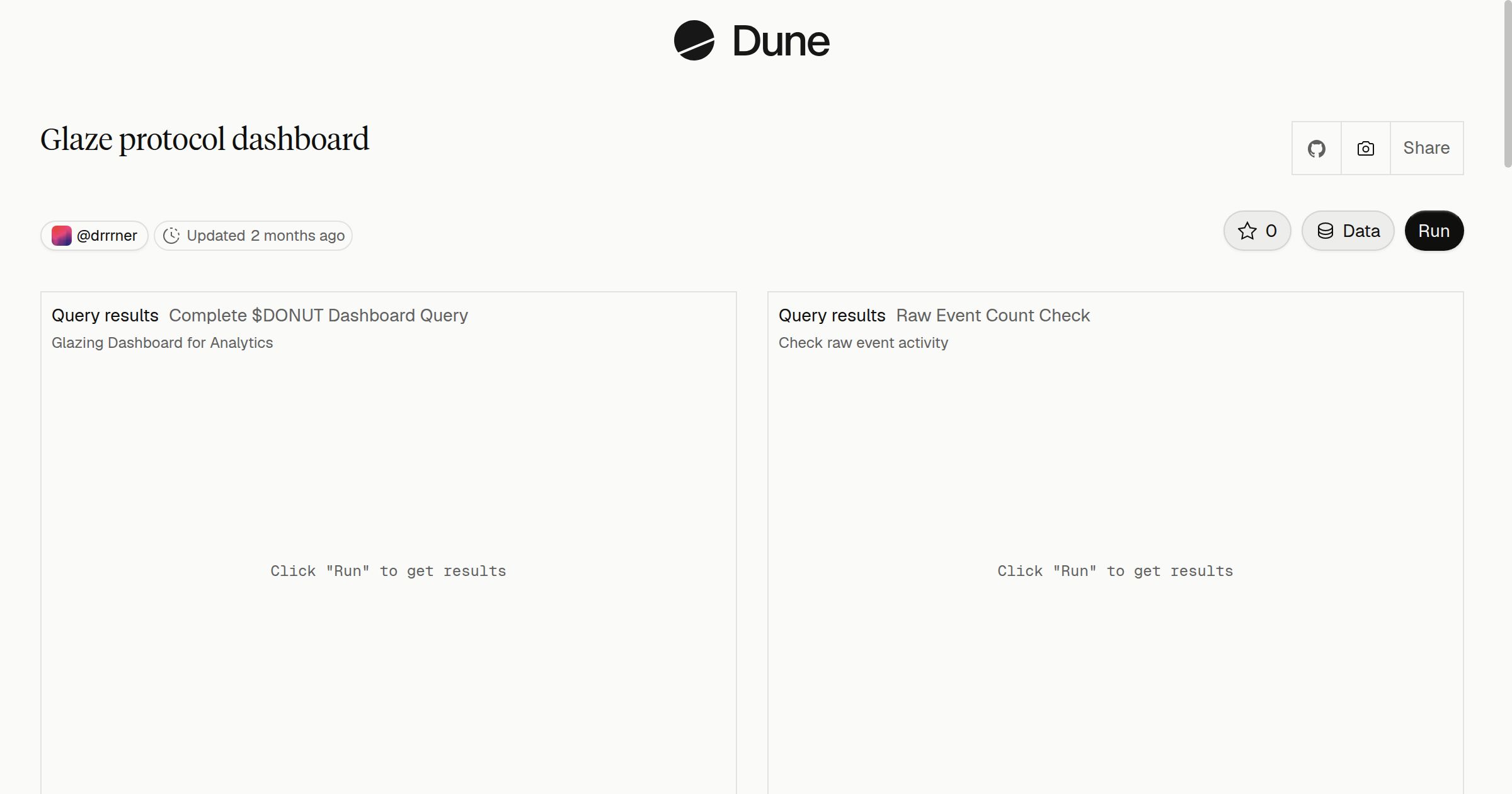The height and width of the screenshot is (794, 1512).
Task: Star the dashboard using star icon
Action: pyautogui.click(x=1247, y=231)
